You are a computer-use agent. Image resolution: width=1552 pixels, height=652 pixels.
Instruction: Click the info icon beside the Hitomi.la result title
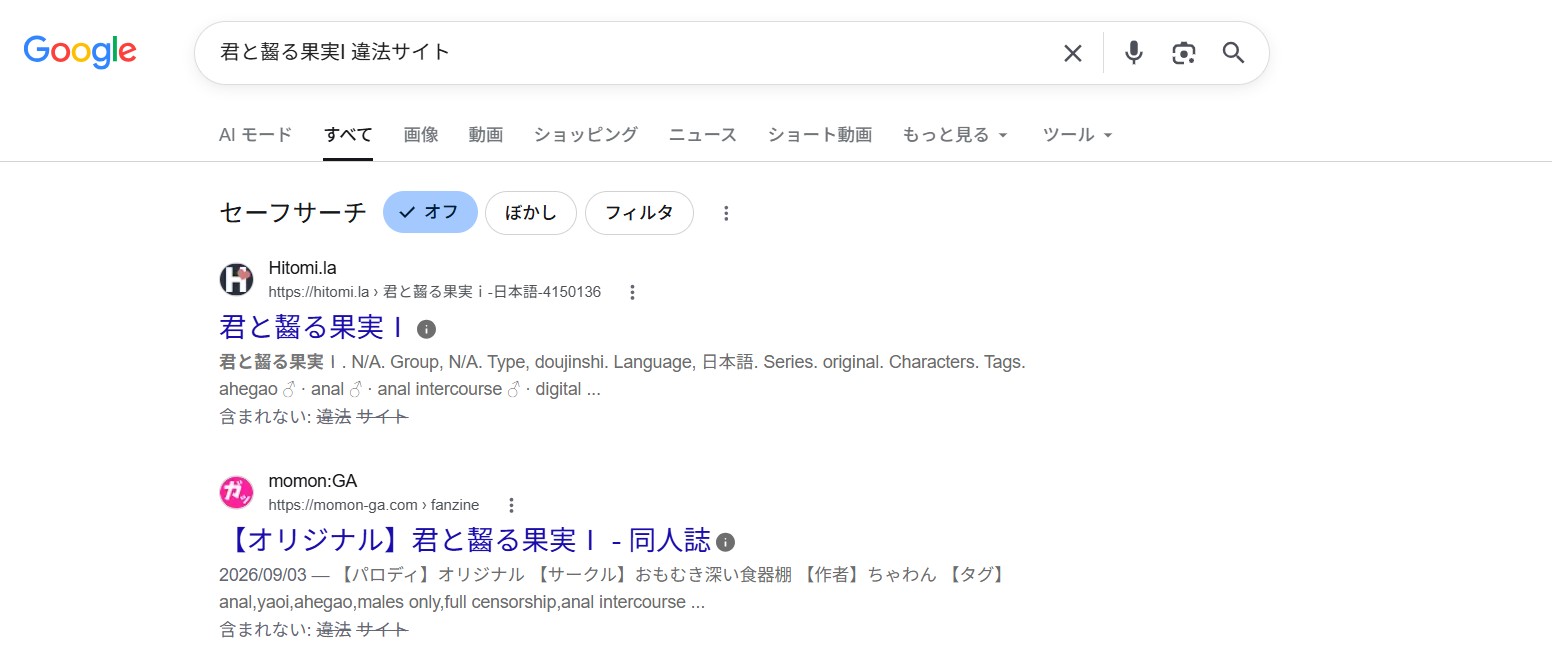pos(426,329)
